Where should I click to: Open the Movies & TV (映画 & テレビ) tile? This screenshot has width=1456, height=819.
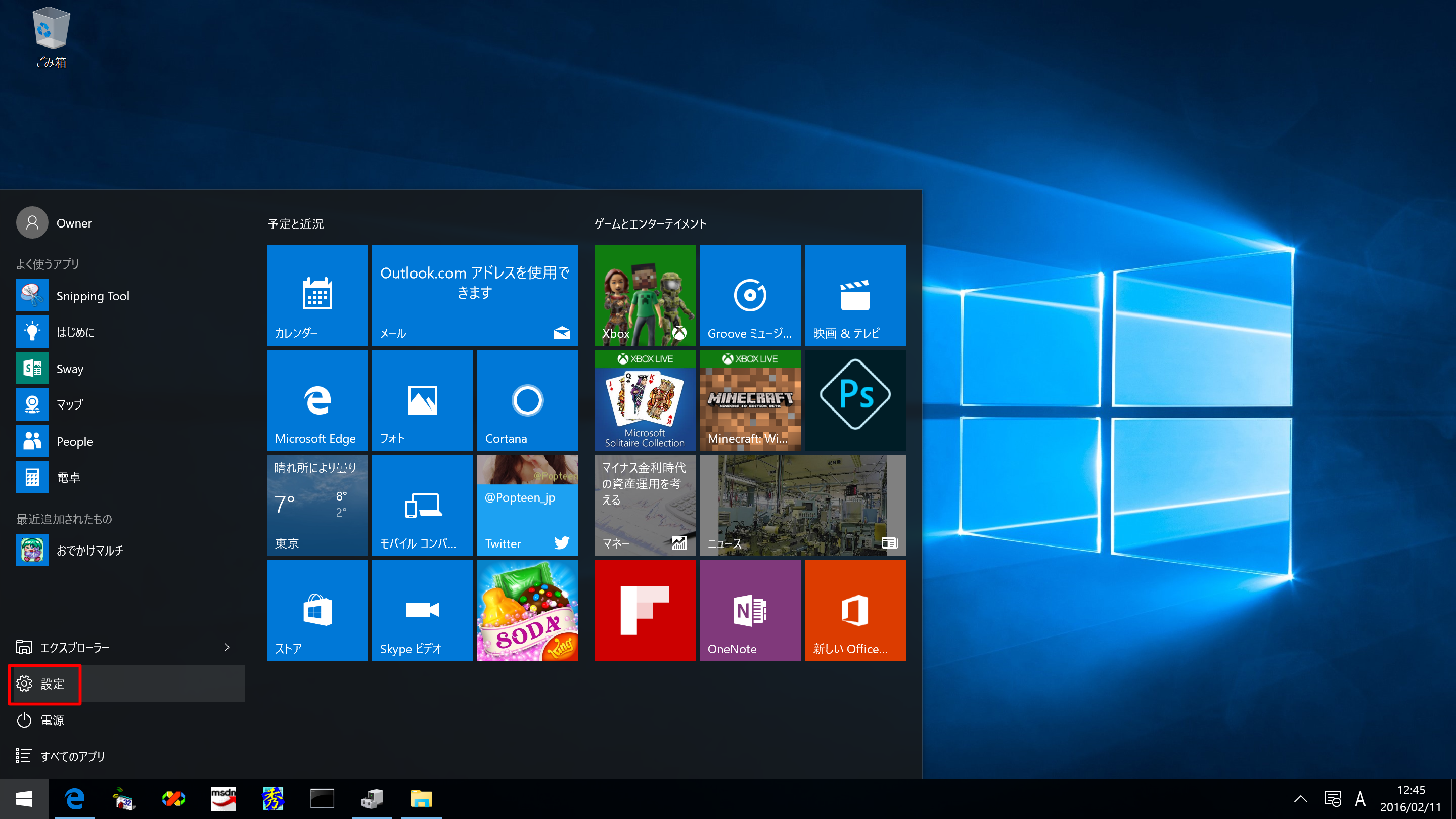[x=854, y=294]
